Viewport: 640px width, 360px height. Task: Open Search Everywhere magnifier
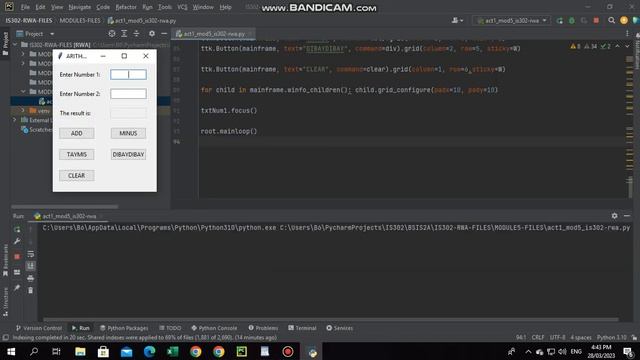[611, 20]
